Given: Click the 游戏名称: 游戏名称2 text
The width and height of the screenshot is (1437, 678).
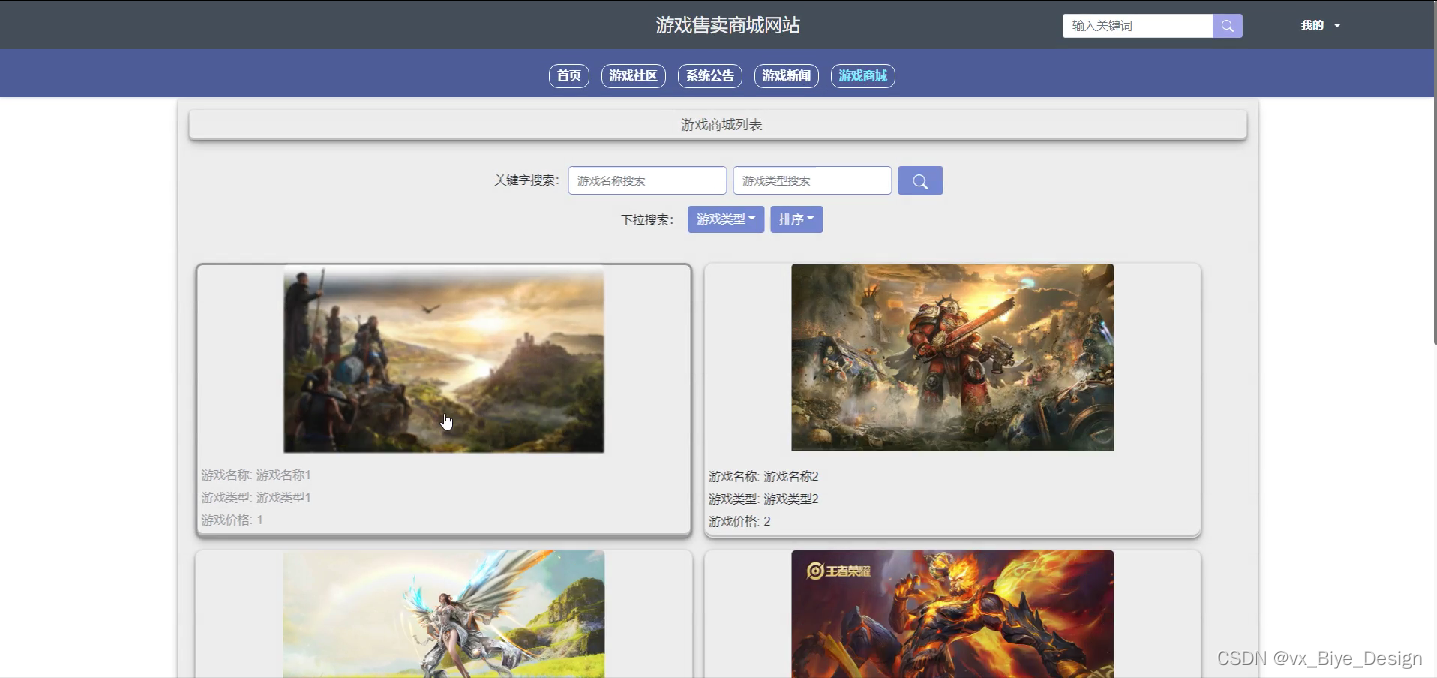Looking at the screenshot, I should 764,477.
